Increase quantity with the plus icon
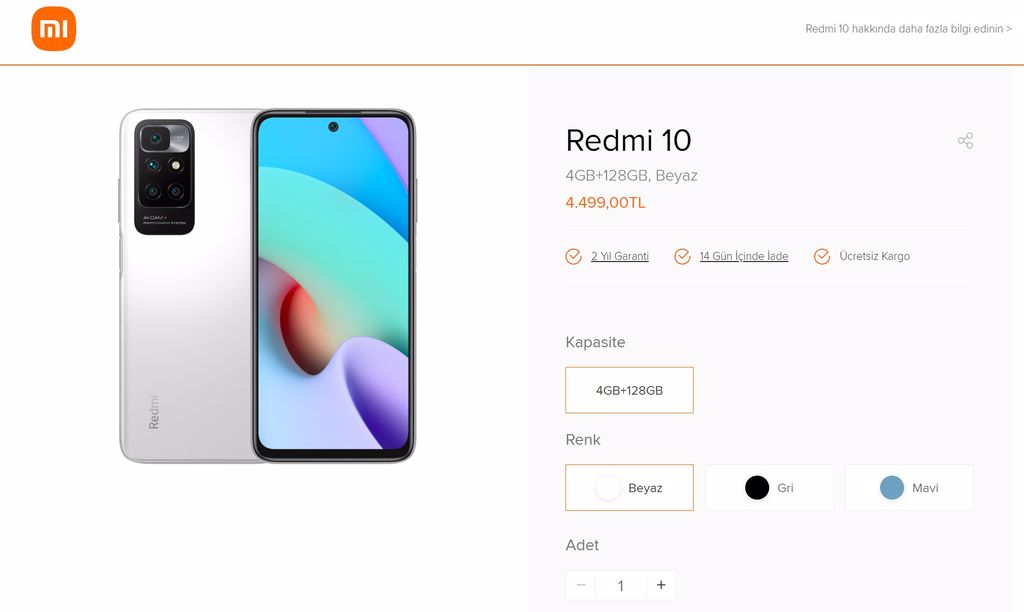1024x612 pixels. pos(661,585)
